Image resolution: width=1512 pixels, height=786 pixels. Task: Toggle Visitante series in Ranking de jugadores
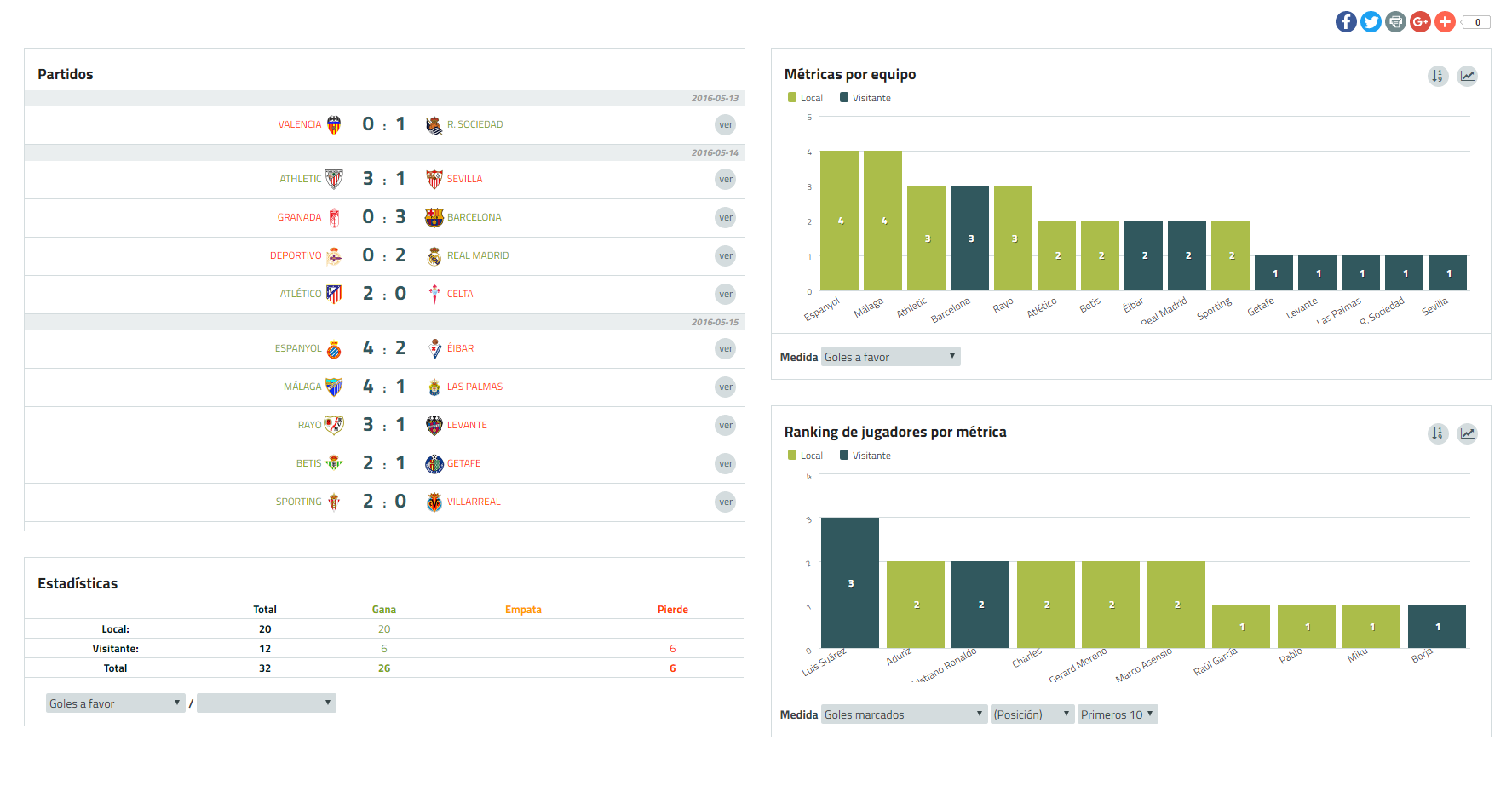coord(865,456)
